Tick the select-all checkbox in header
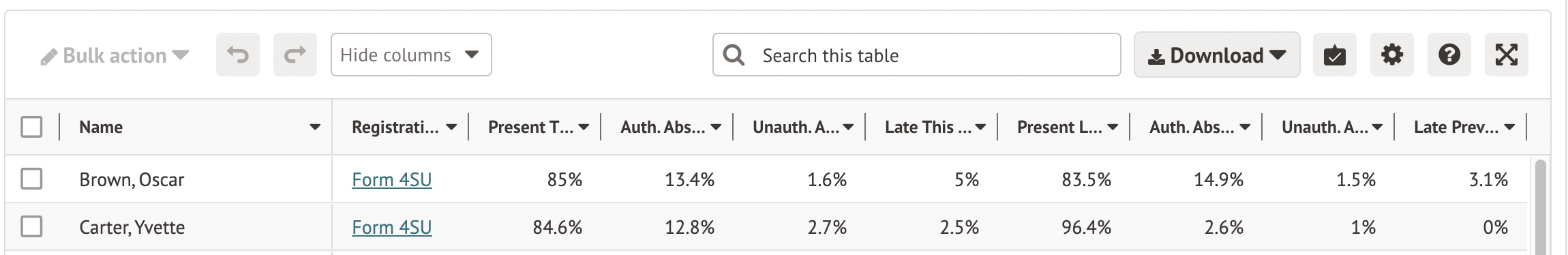 [31, 127]
